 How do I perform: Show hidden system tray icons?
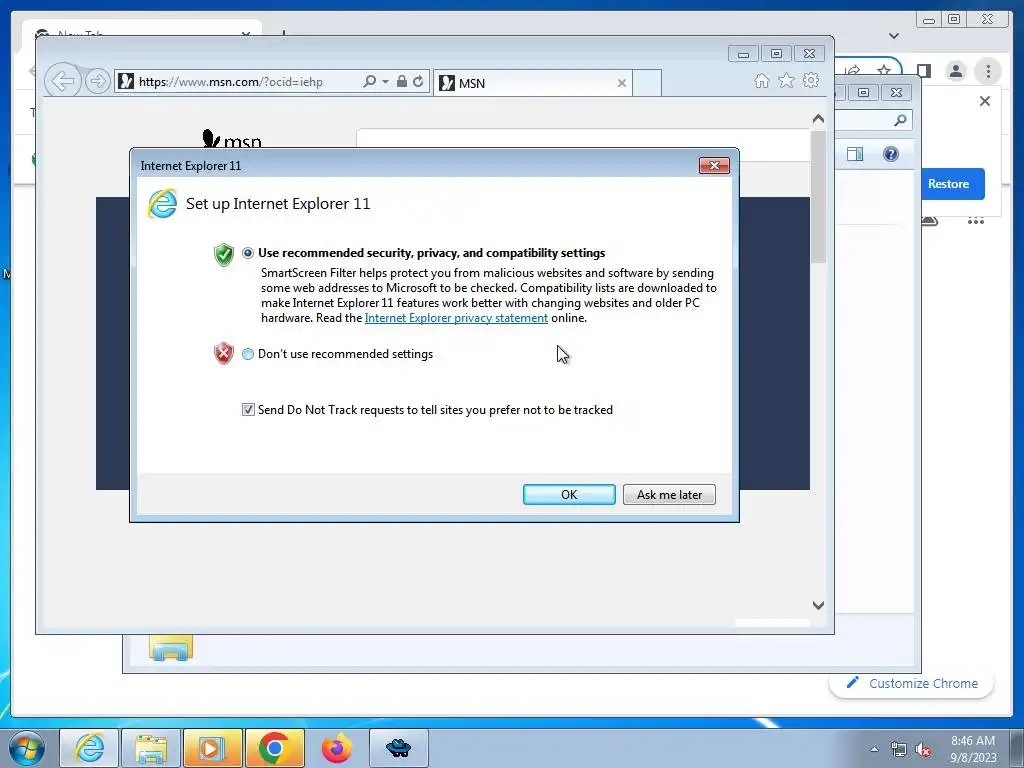pyautogui.click(x=874, y=749)
